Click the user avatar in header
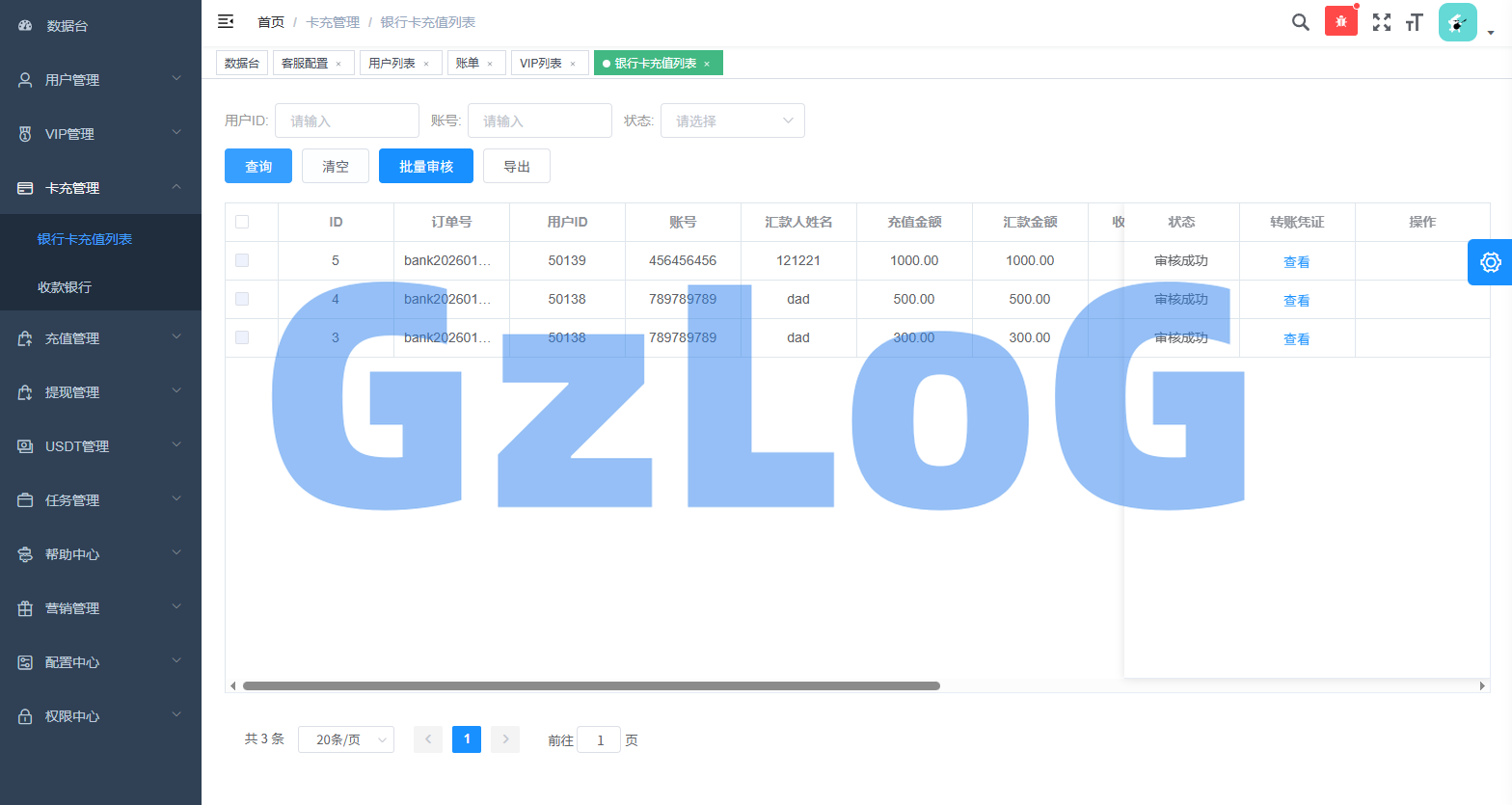Image resolution: width=1512 pixels, height=805 pixels. coord(1457,22)
